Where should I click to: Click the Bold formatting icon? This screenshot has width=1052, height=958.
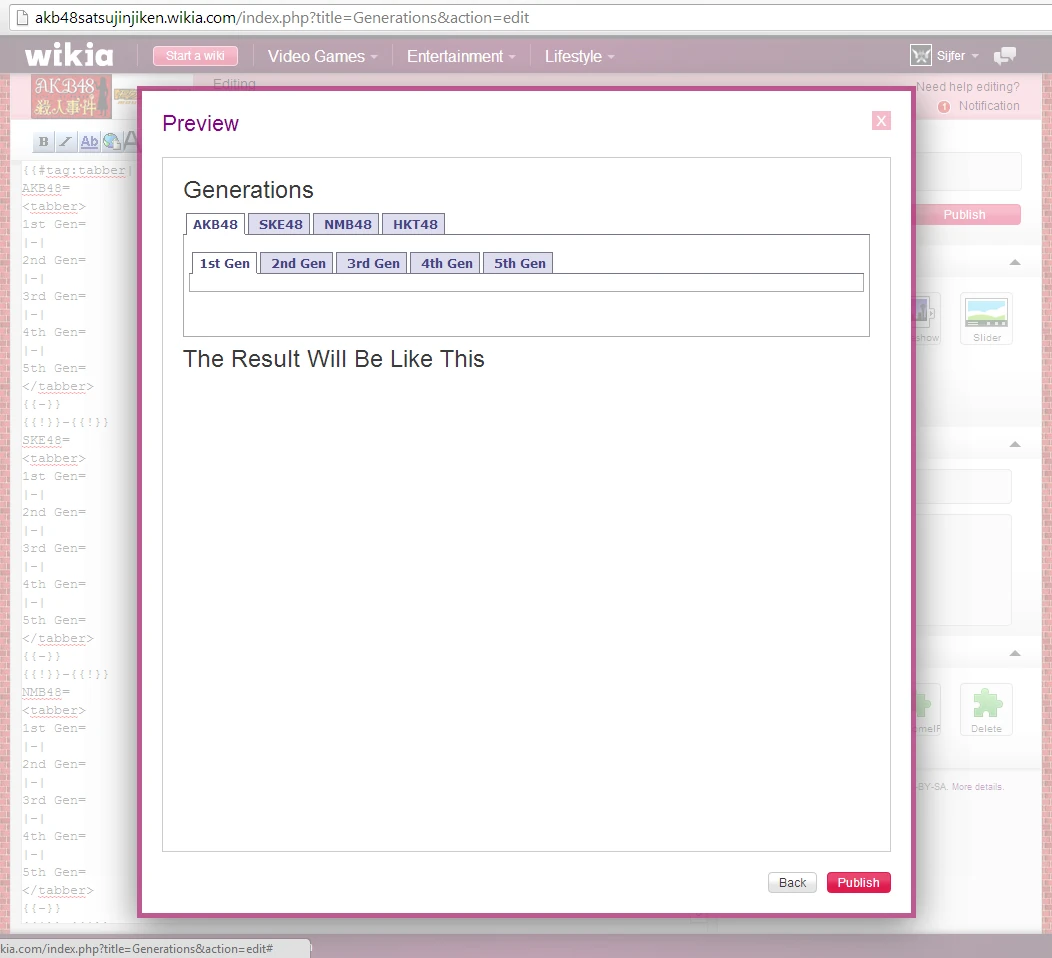click(43, 142)
